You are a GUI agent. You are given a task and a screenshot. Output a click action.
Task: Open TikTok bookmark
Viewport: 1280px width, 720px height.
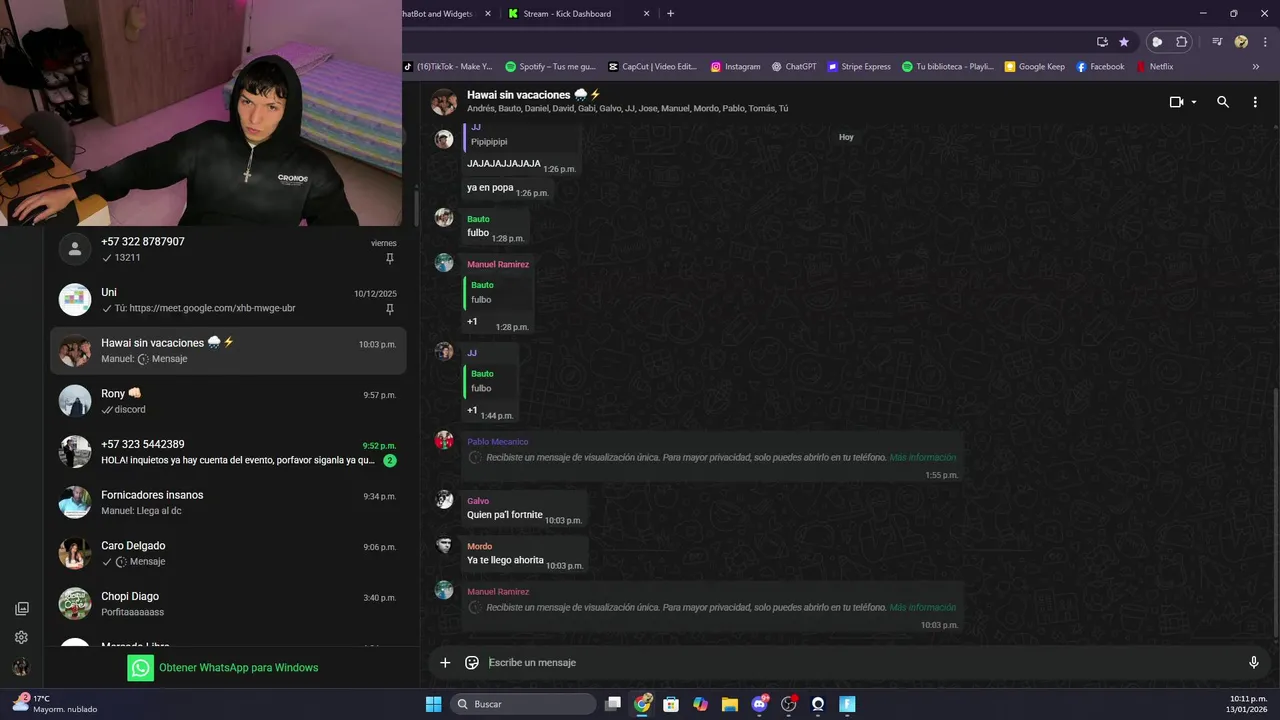coord(448,67)
